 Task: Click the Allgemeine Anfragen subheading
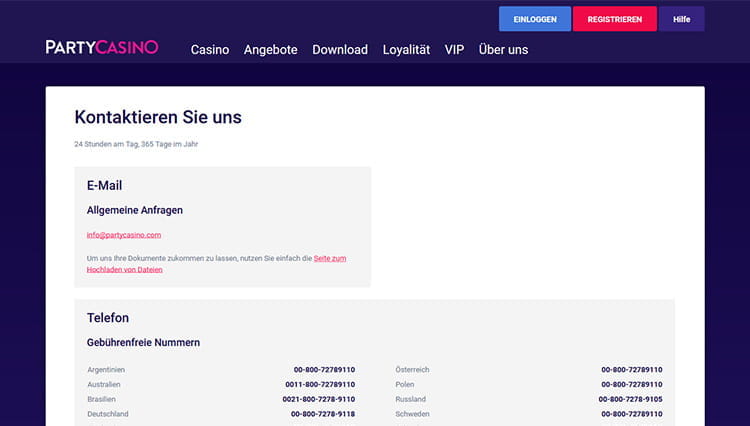(x=135, y=210)
